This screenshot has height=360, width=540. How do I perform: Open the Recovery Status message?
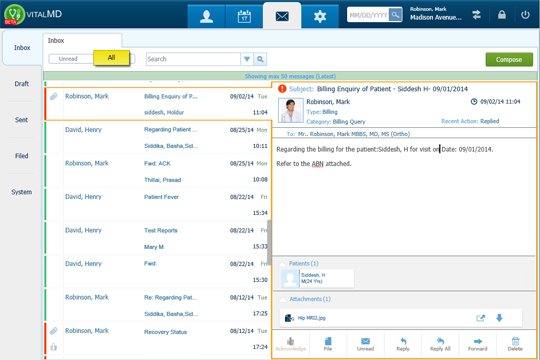point(158,339)
